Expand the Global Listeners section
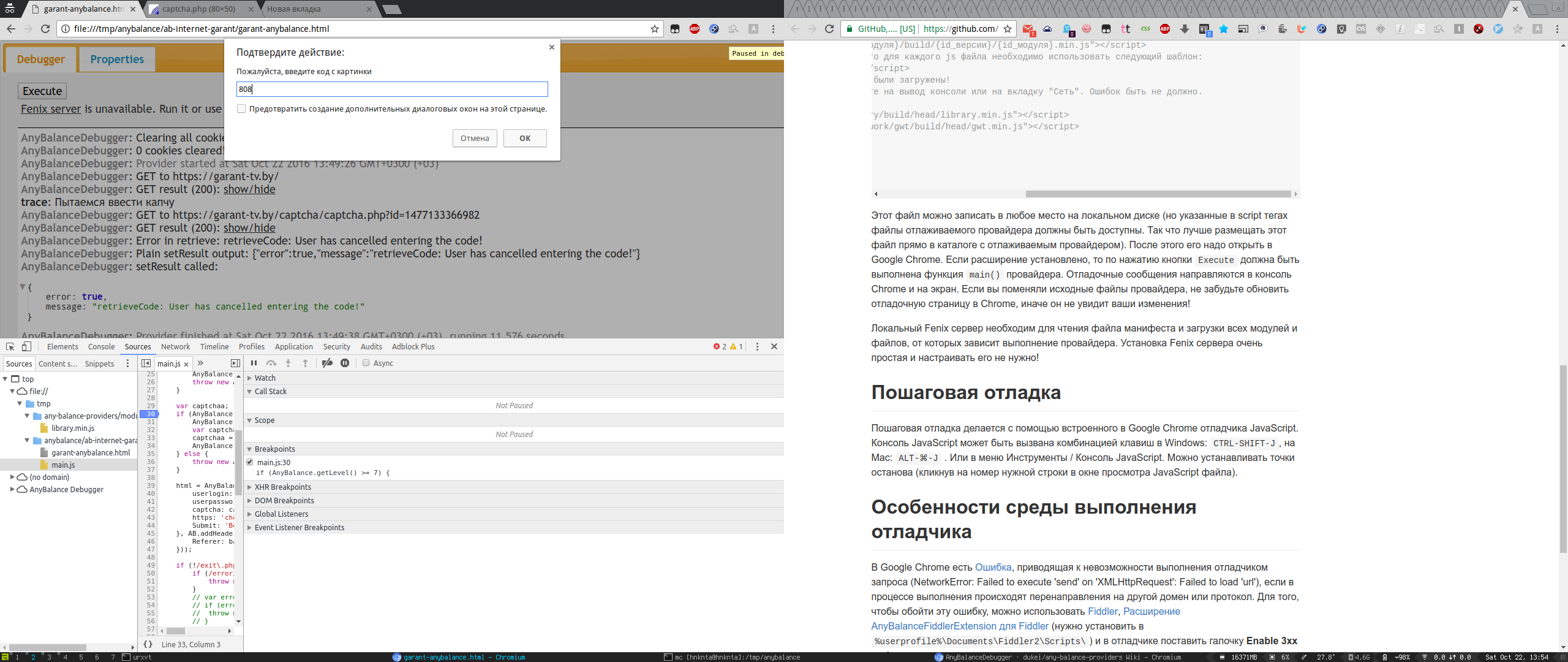The height and width of the screenshot is (662, 1568). click(x=249, y=514)
